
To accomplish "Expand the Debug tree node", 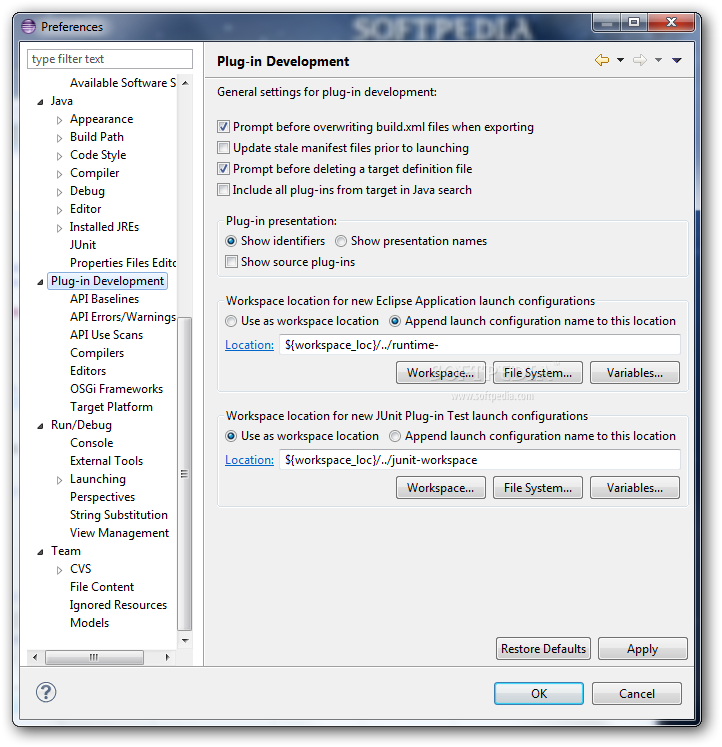I will (x=60, y=192).
